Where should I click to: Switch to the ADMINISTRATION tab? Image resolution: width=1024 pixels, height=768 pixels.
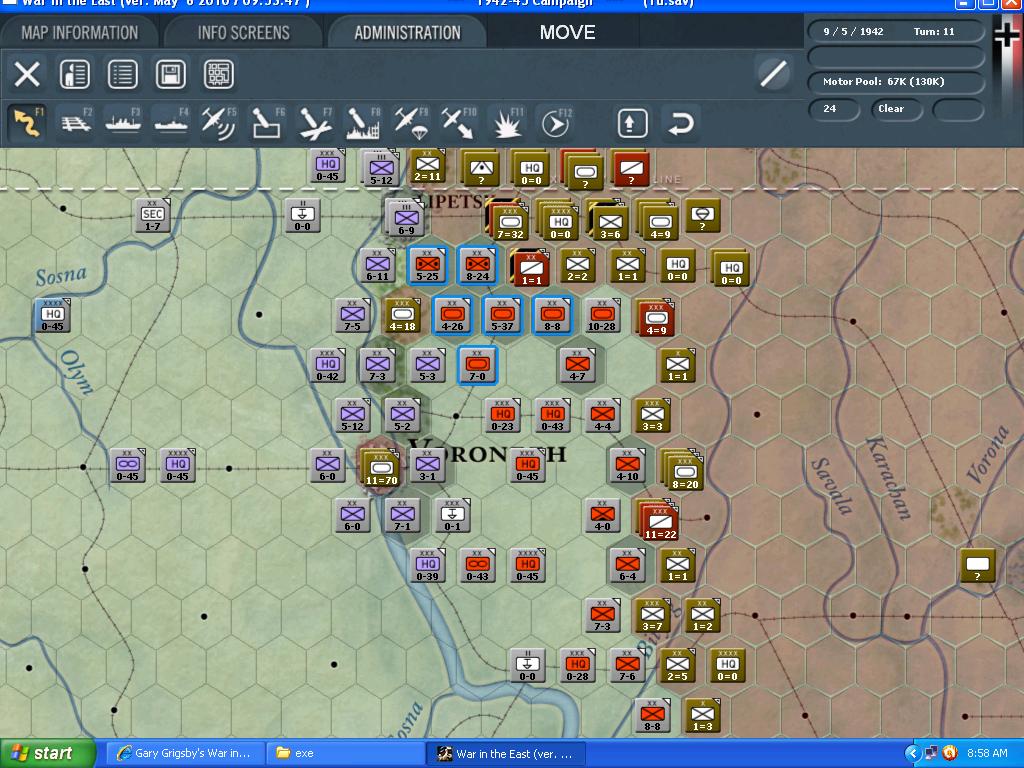(407, 32)
